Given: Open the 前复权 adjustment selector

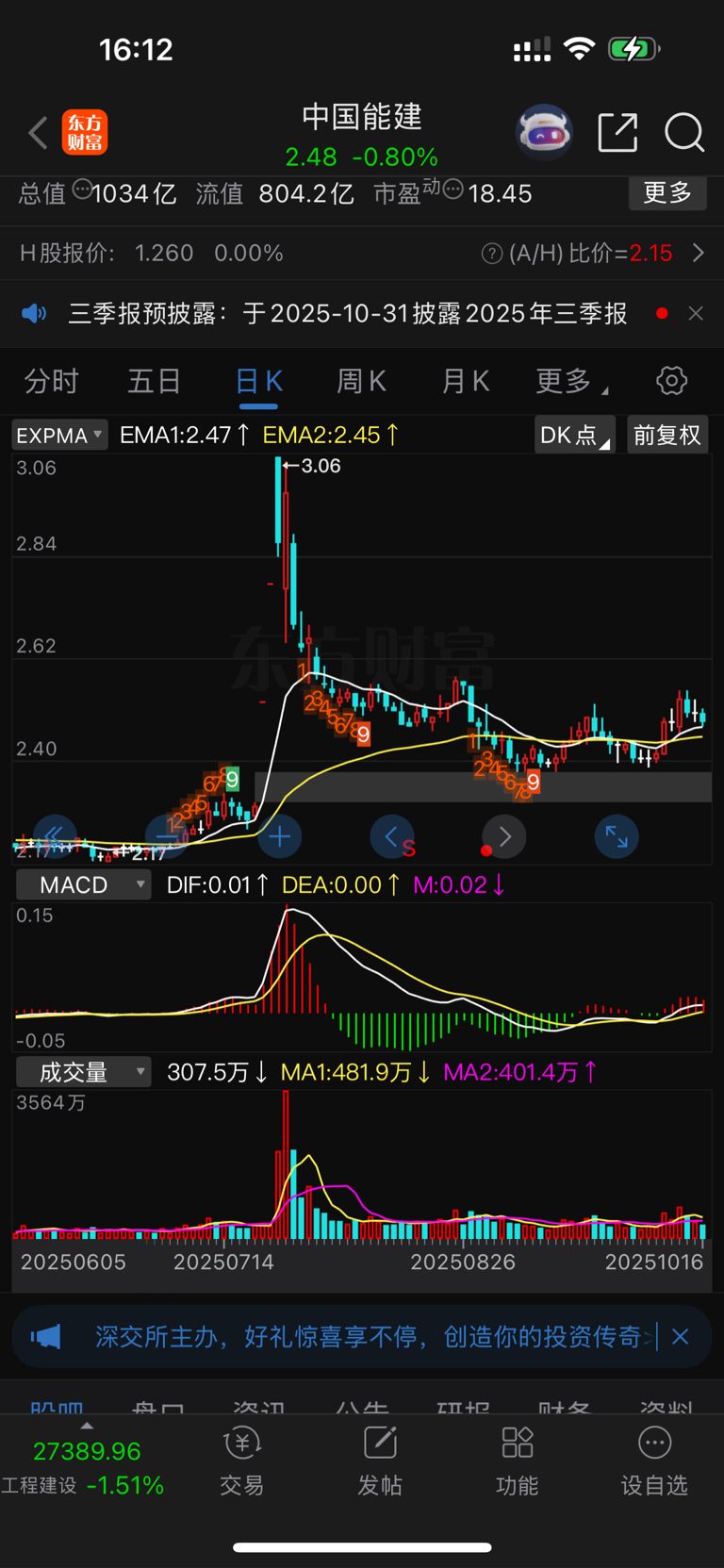Looking at the screenshot, I should tap(667, 435).
